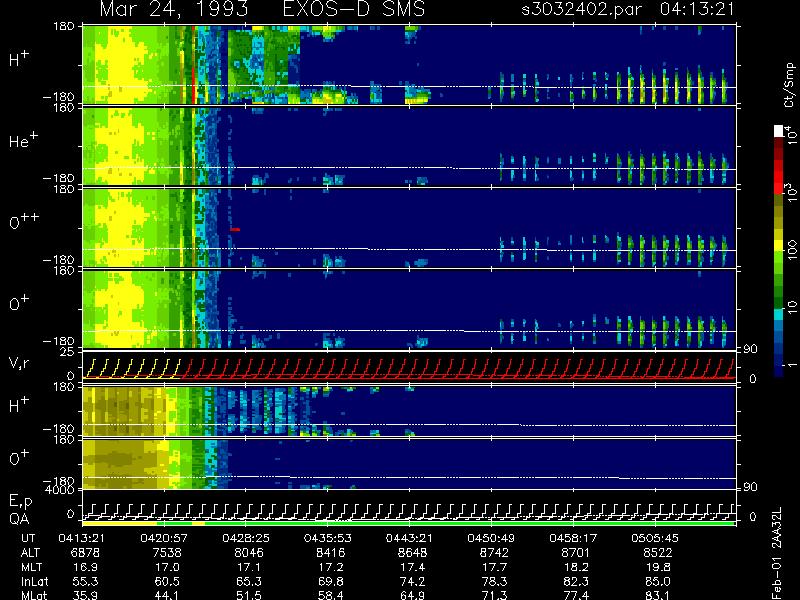Click the UT value '0443:21'
The height and width of the screenshot is (600, 800).
point(409,538)
